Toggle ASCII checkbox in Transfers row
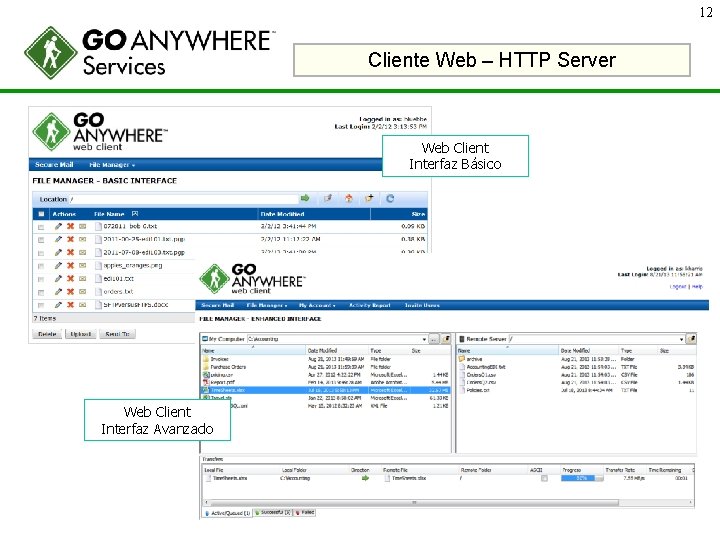The height and width of the screenshot is (540, 720). tap(544, 478)
